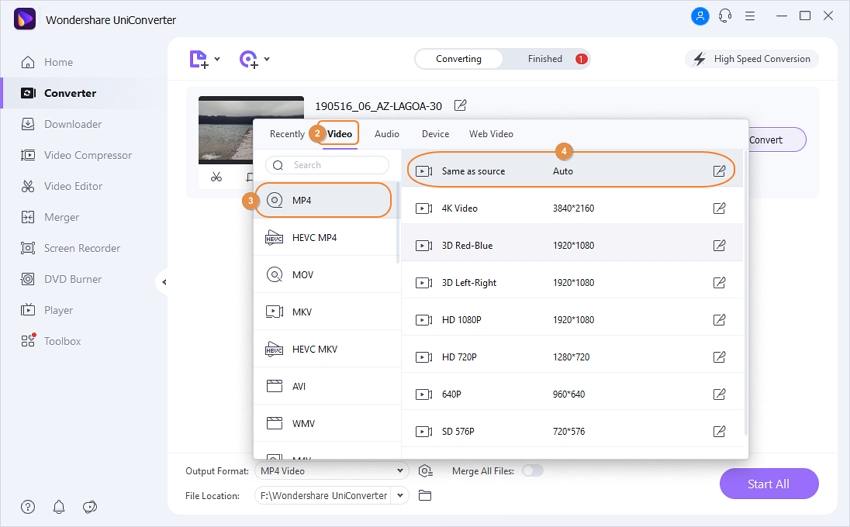Viewport: 850px width, 527px height.
Task: Edit settings for 3D Red-Blue preset
Action: 719,246
